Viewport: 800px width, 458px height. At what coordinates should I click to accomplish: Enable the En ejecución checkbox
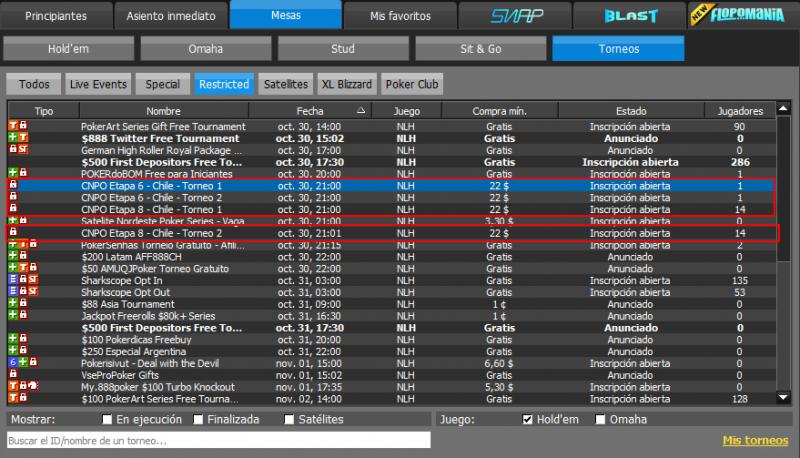point(105,420)
